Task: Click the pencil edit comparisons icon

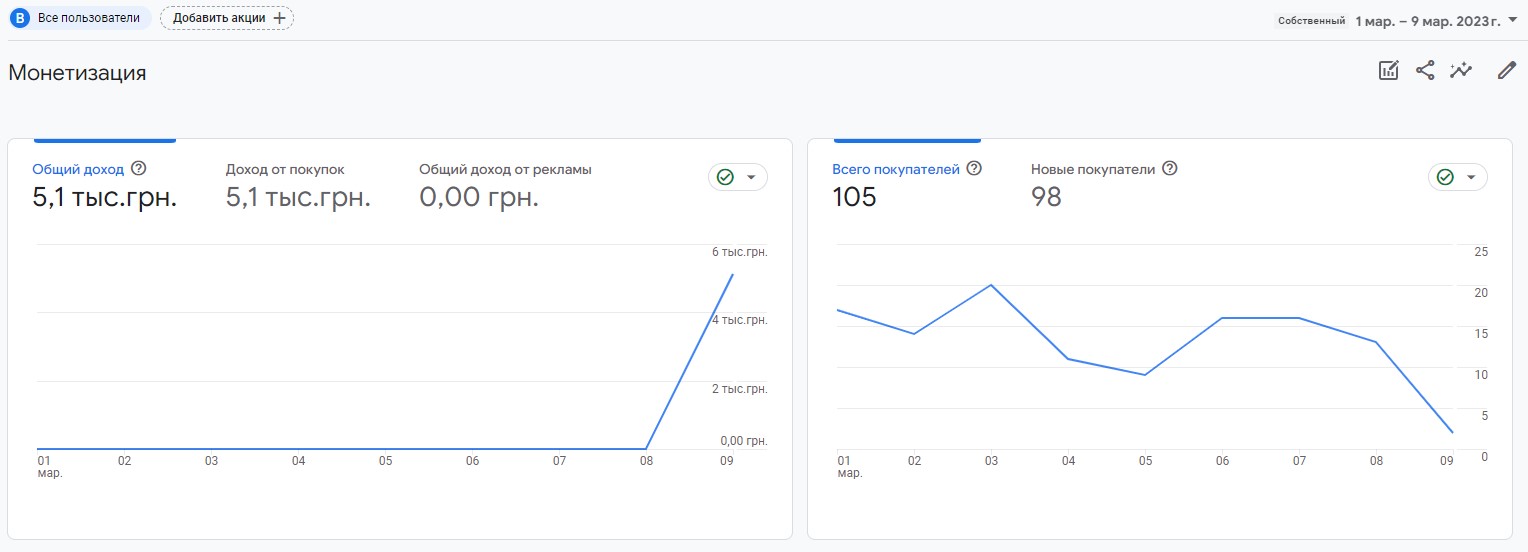Action: point(1506,70)
